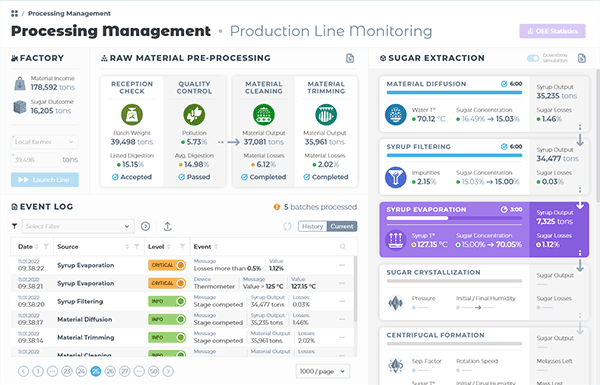The height and width of the screenshot is (385, 600).
Task: Click the Sugar Crystallization stage icon
Action: pos(396,303)
